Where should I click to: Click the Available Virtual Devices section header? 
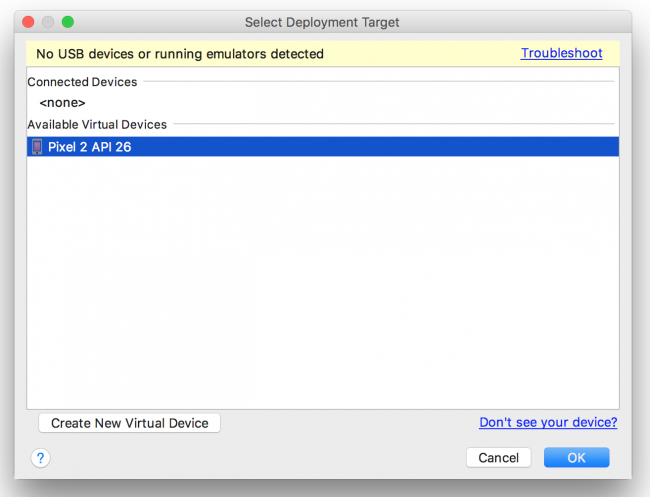pyautogui.click(x=97, y=124)
